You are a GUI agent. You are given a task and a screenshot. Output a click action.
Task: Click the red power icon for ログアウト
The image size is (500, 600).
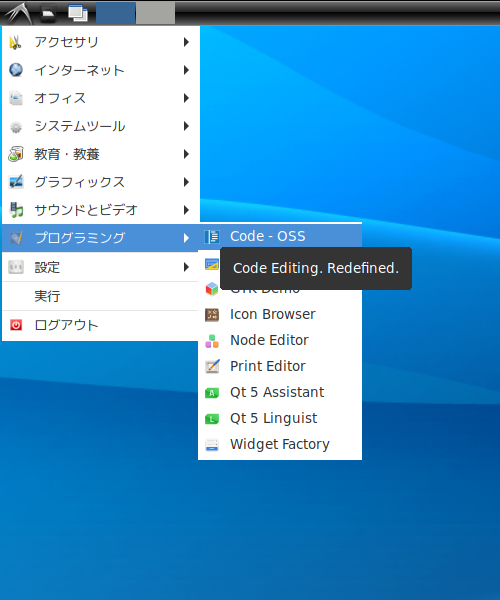pos(16,325)
